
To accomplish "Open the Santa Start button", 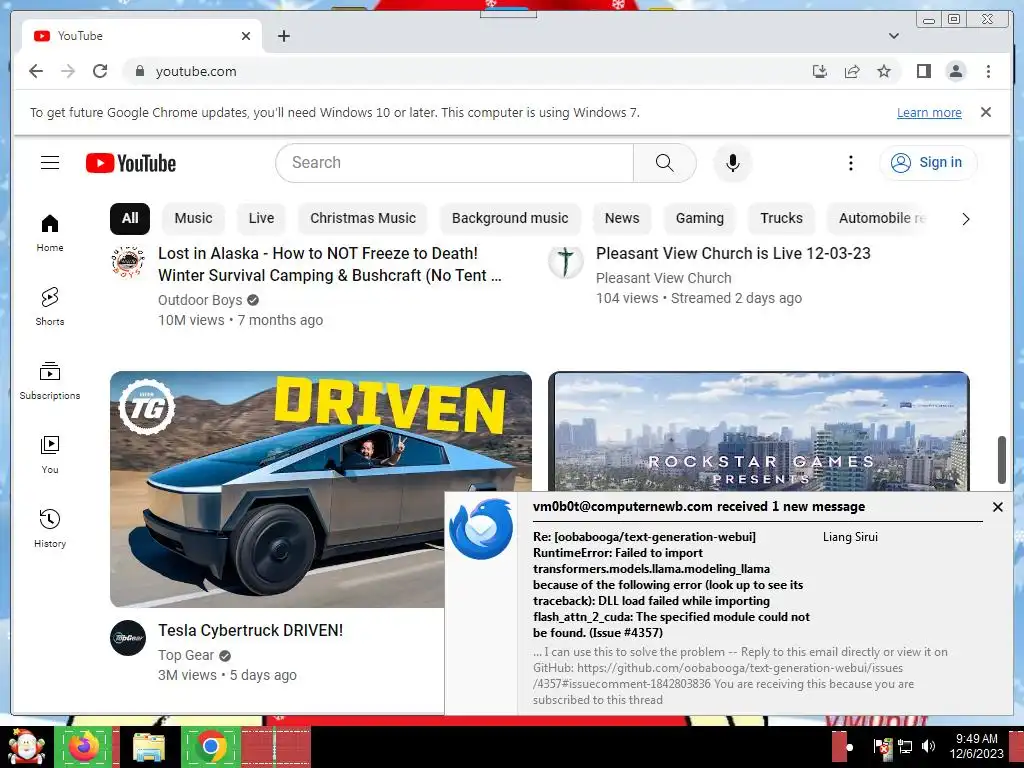I will pos(26,747).
